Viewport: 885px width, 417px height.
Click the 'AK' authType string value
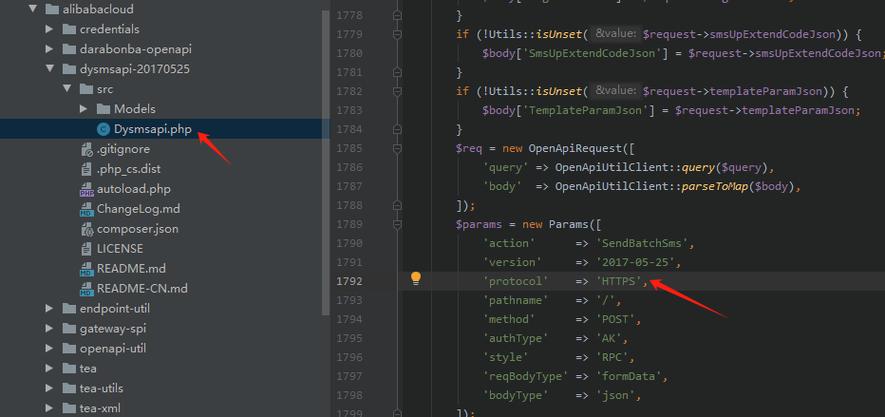[x=612, y=338]
